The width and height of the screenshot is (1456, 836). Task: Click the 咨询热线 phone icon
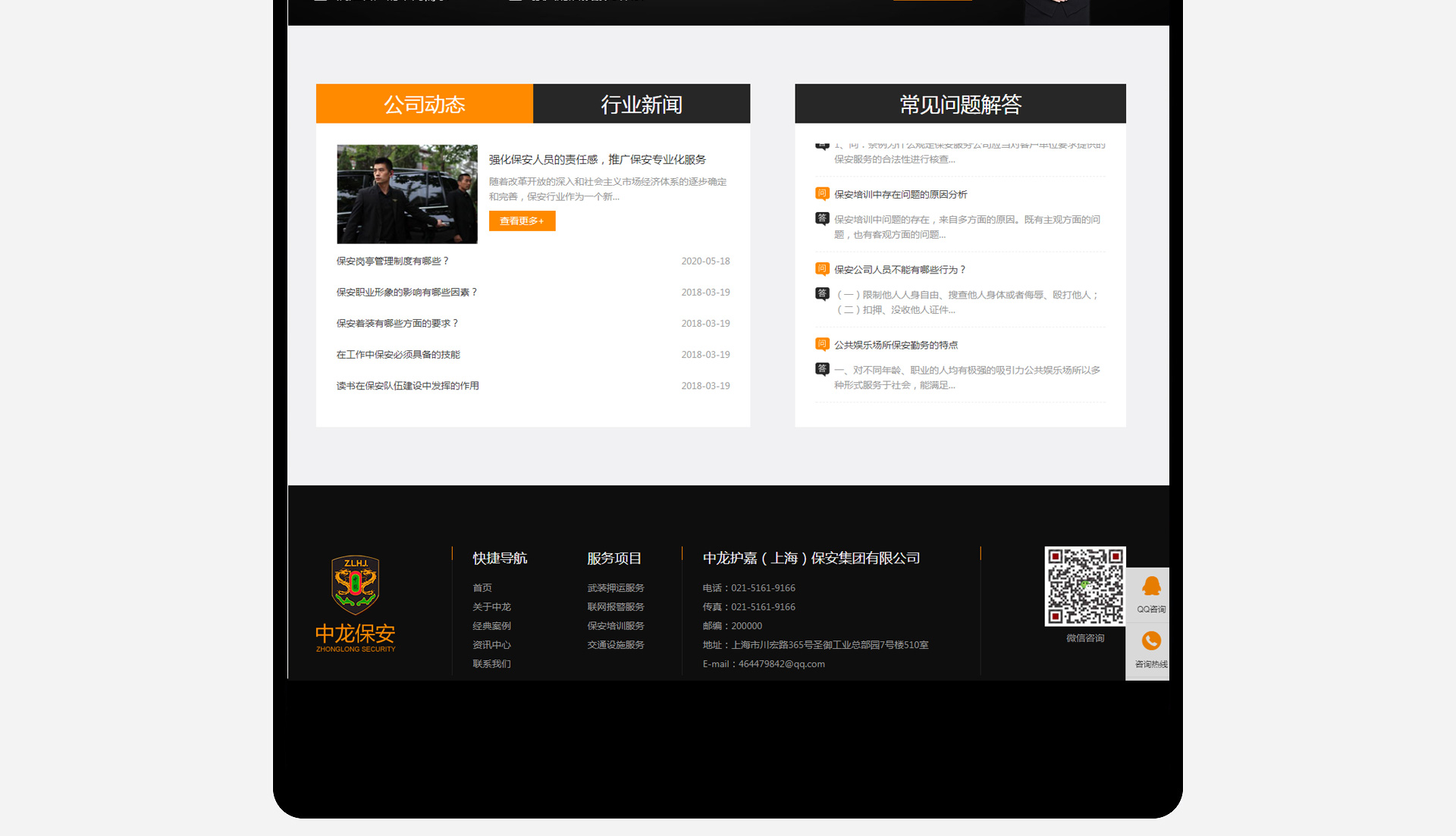[1151, 641]
